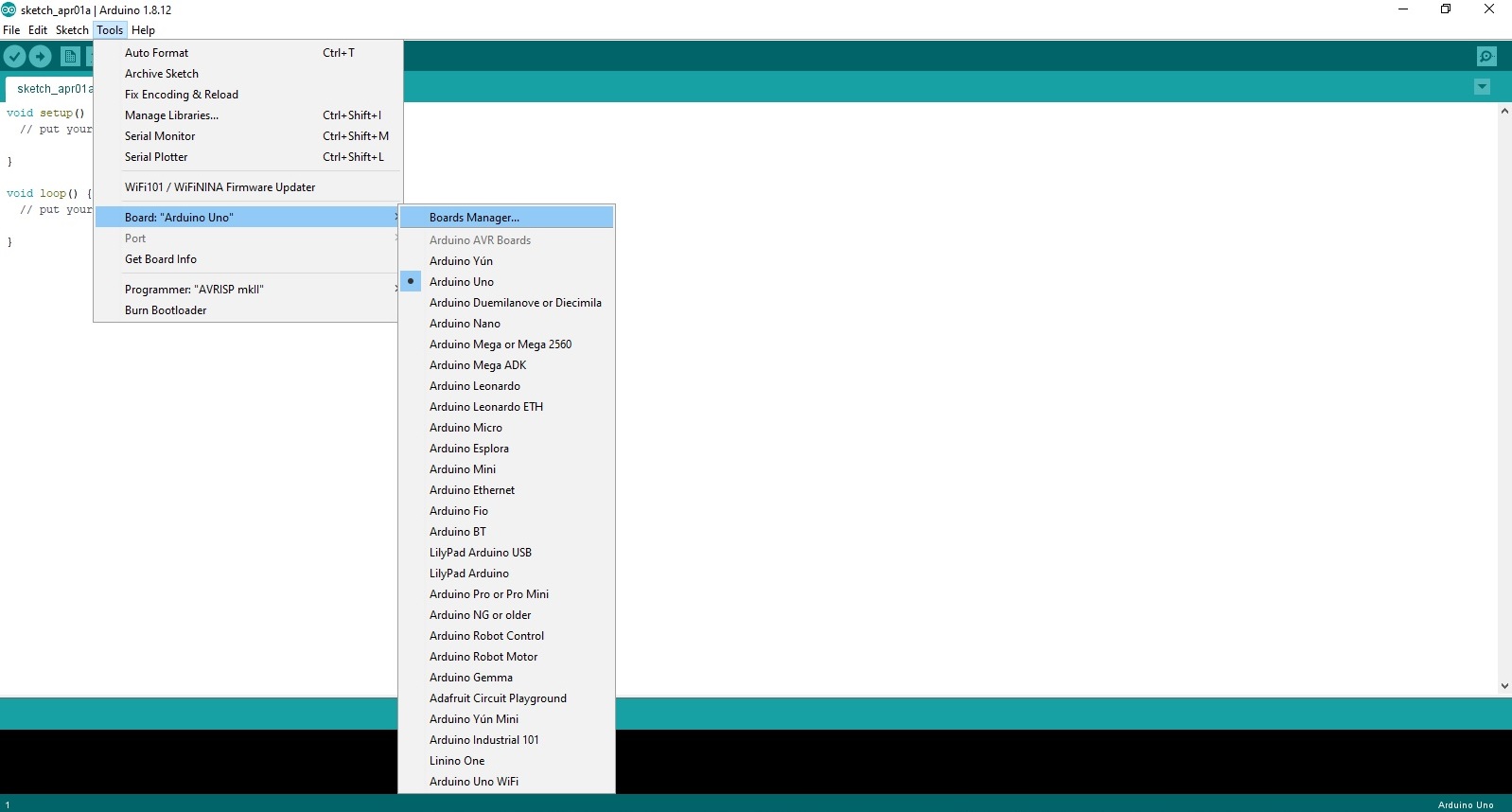Select Linino One board

506,761
